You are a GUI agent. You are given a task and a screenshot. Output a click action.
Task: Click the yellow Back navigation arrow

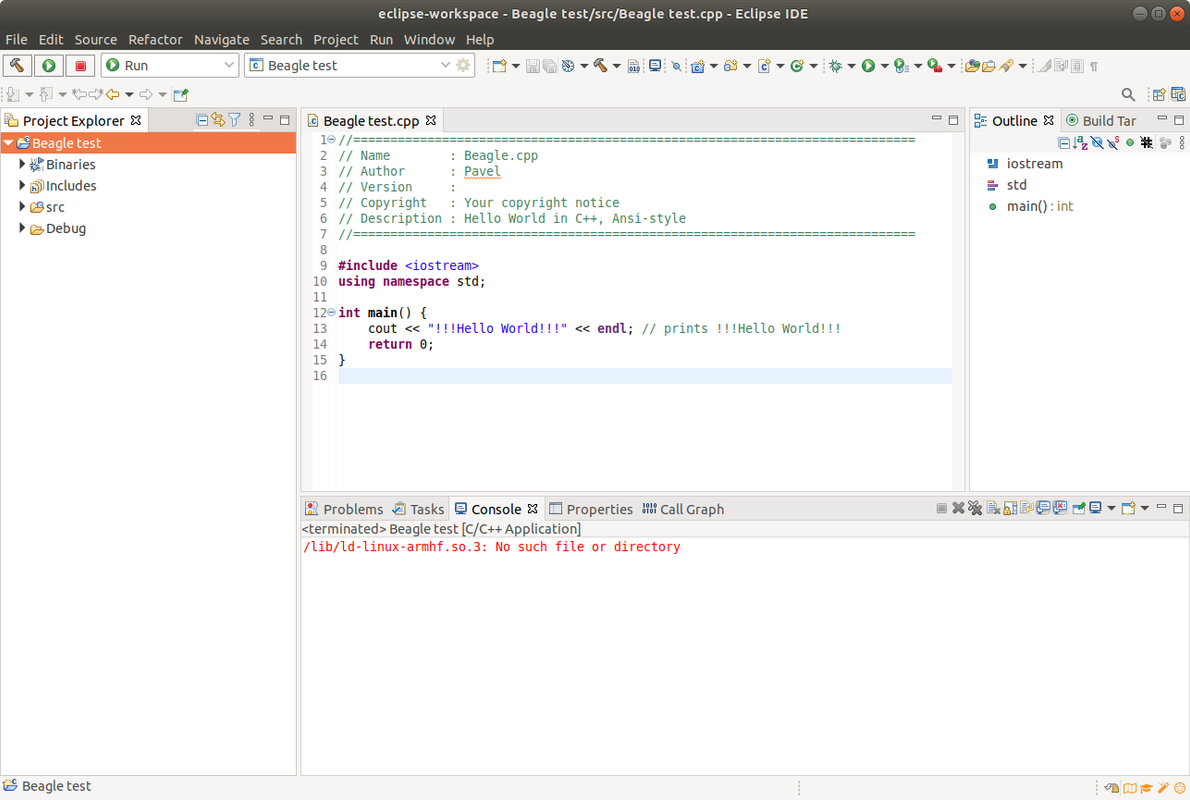point(112,95)
